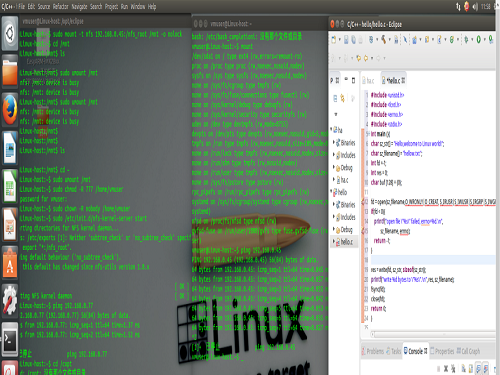
Task: Open the dropdown arrow beside the Build hammer
Action: tap(389, 39)
